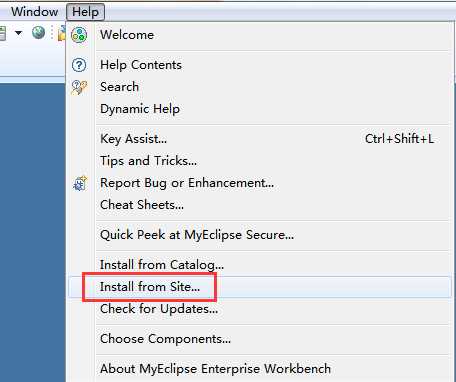Close the Help menu from menu bar
456x382 pixels.
[85, 12]
